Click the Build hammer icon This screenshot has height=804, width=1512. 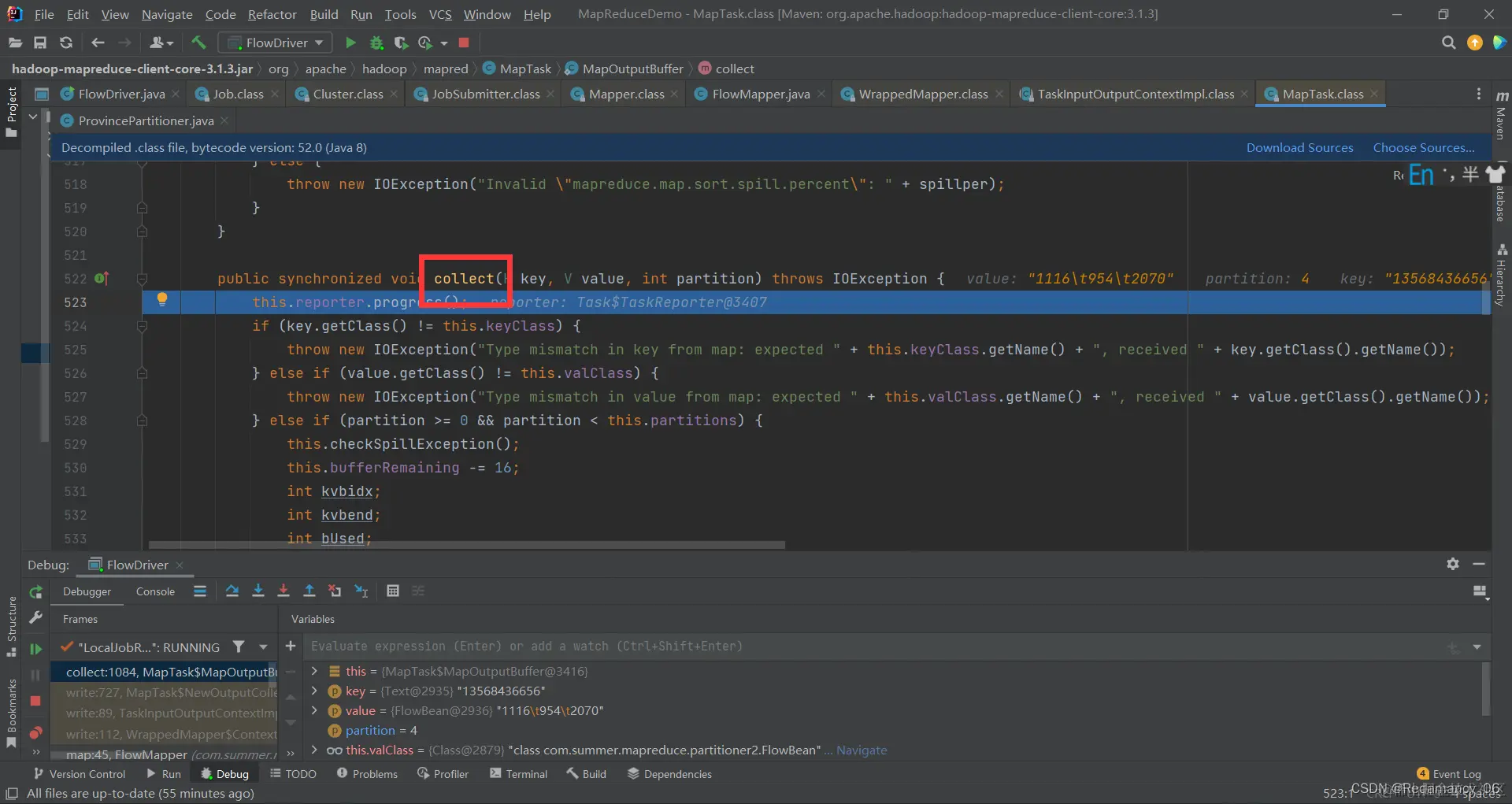tap(198, 43)
